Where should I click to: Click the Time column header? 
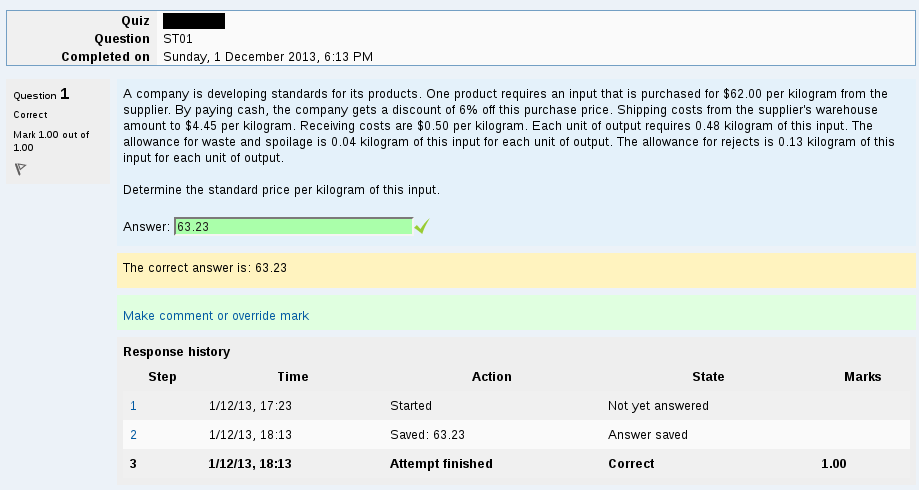click(x=293, y=377)
